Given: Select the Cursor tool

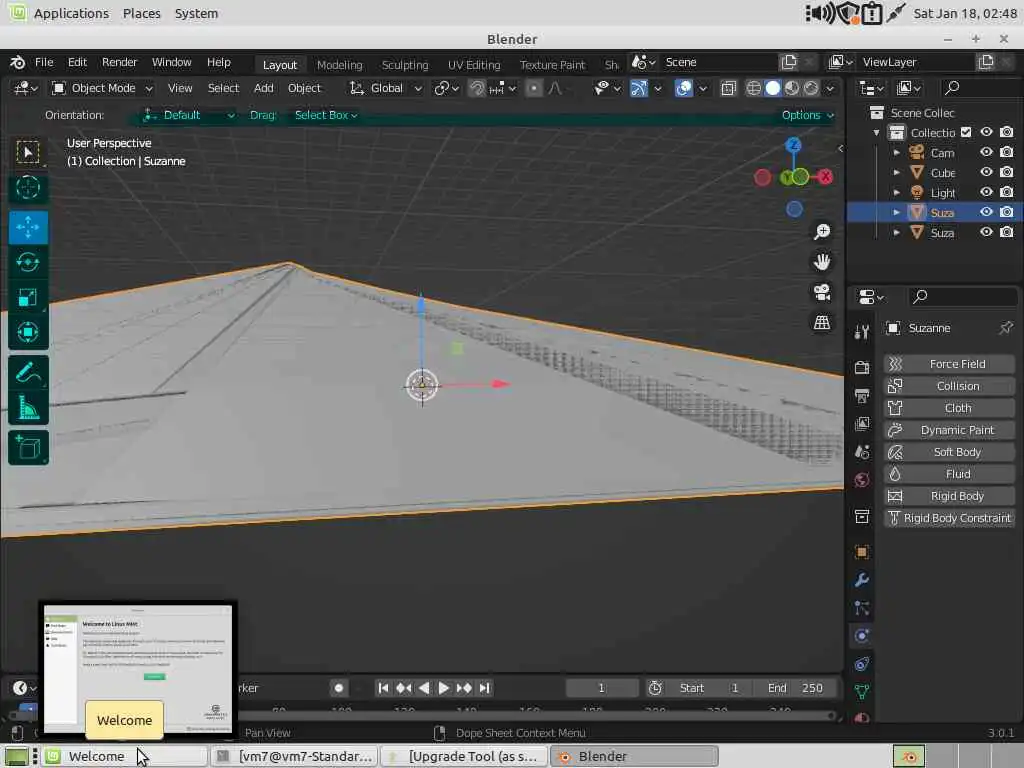Looking at the screenshot, I should coord(28,188).
